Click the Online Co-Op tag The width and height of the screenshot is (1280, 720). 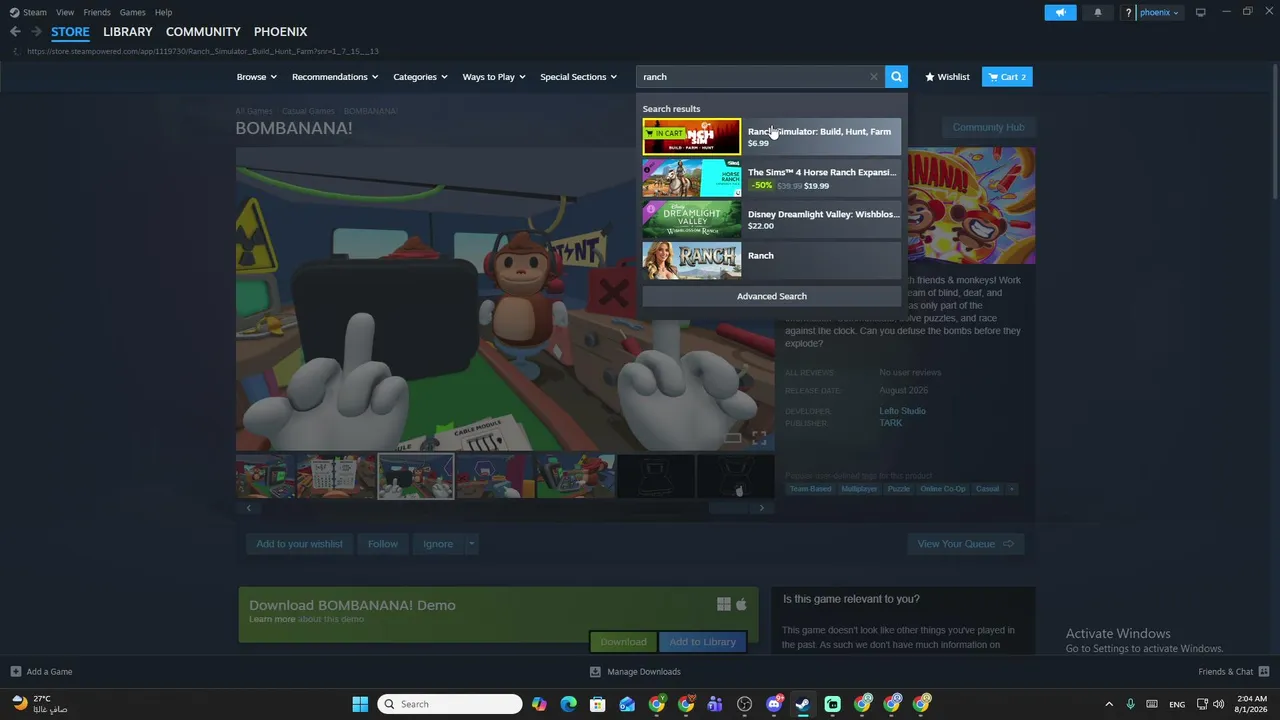point(943,489)
